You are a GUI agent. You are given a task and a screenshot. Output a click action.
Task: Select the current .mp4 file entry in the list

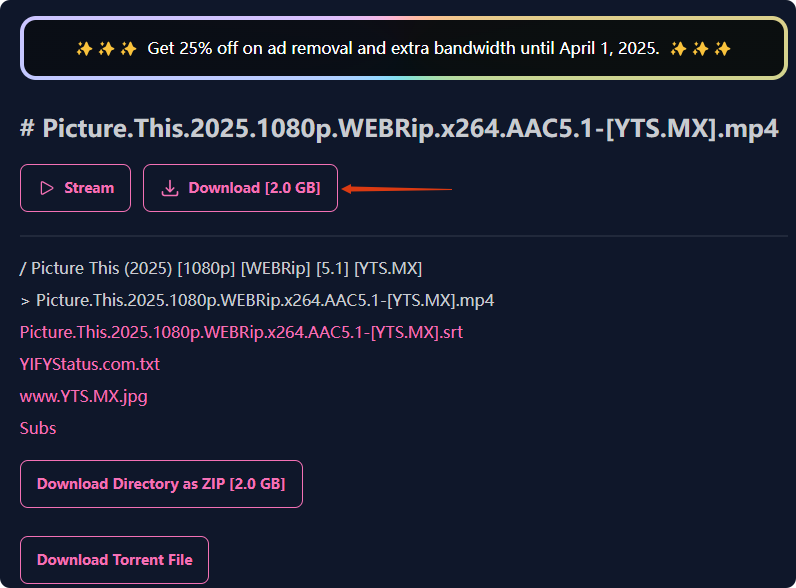point(265,300)
